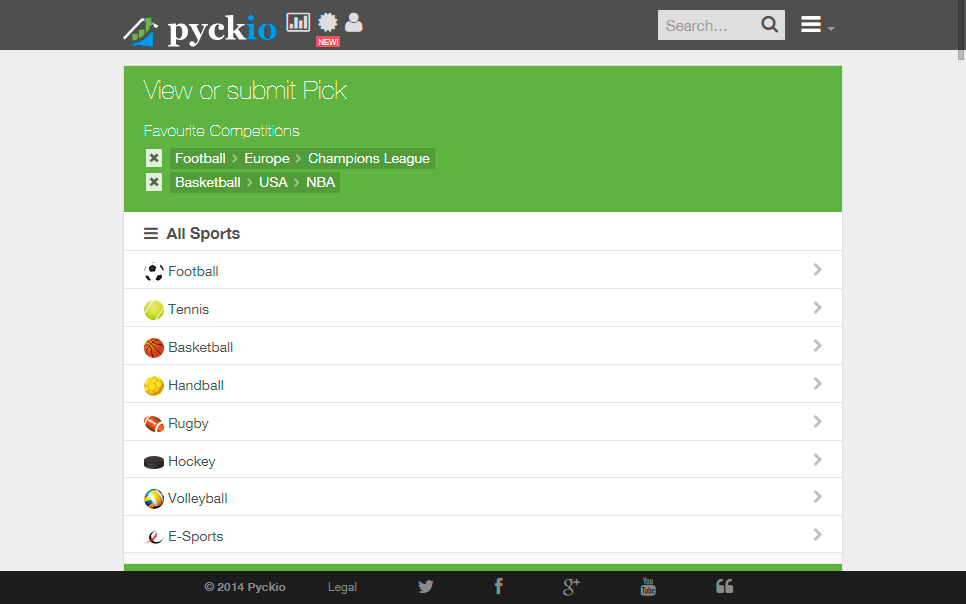Click the E-Sports logo icon
This screenshot has height=604, width=966.
coord(153,537)
